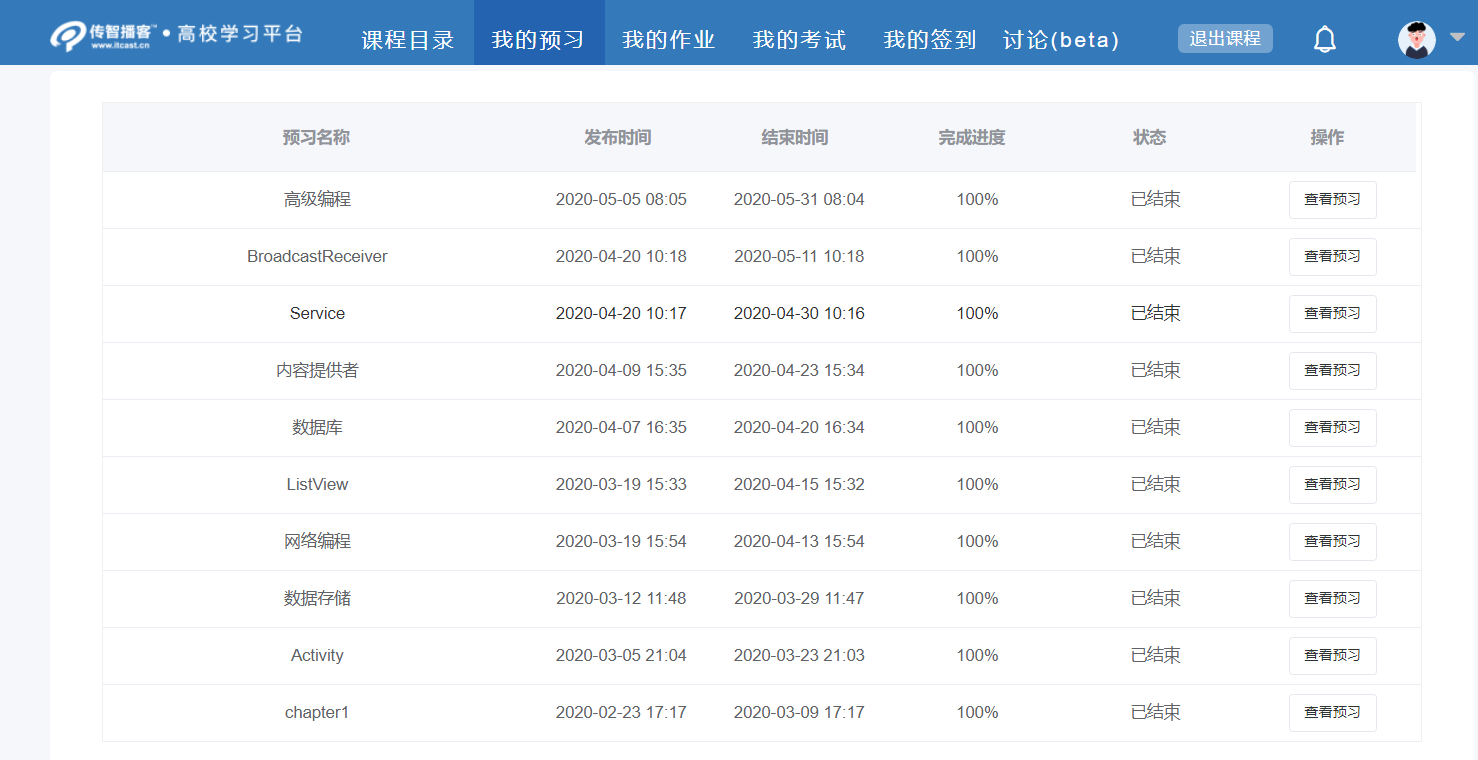The image size is (1478, 760).
Task: Open the 我的签到 section
Action: (x=928, y=38)
